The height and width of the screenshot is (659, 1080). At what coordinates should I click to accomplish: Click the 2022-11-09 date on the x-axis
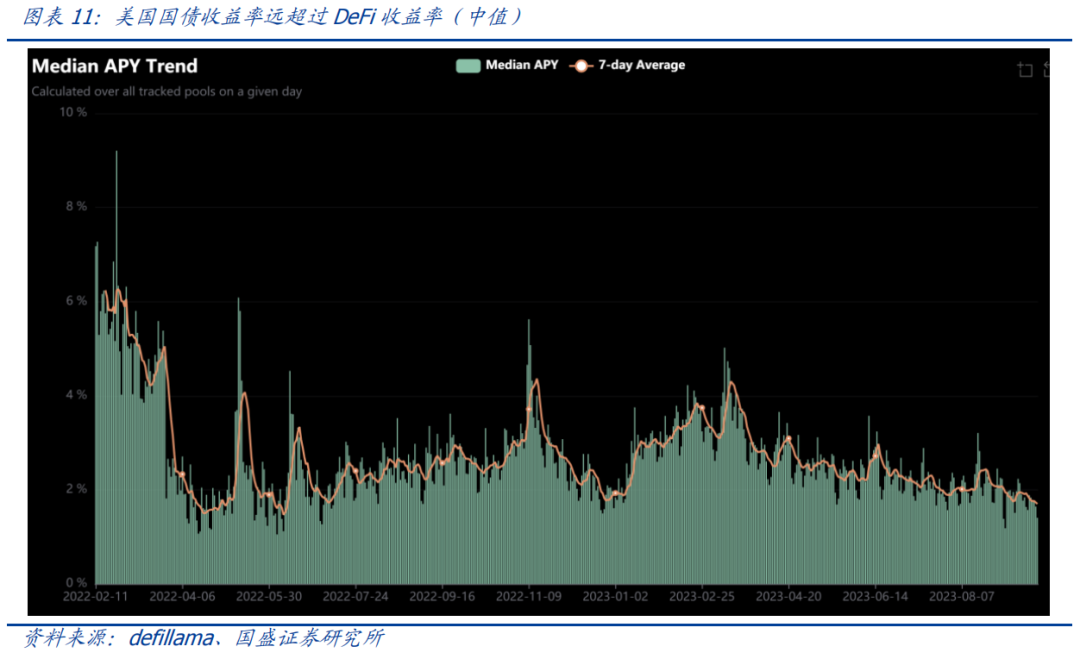point(529,596)
